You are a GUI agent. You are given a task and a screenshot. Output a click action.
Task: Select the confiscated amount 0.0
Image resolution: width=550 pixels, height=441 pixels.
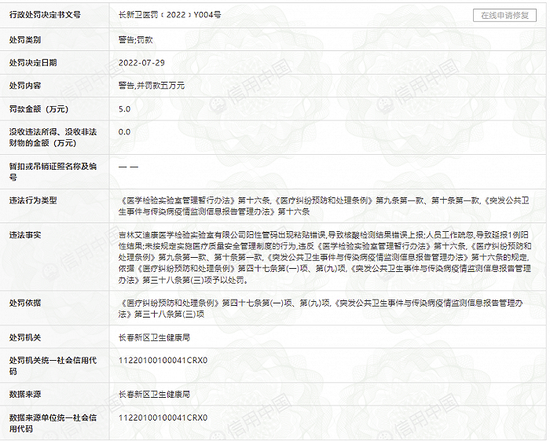[x=125, y=132]
